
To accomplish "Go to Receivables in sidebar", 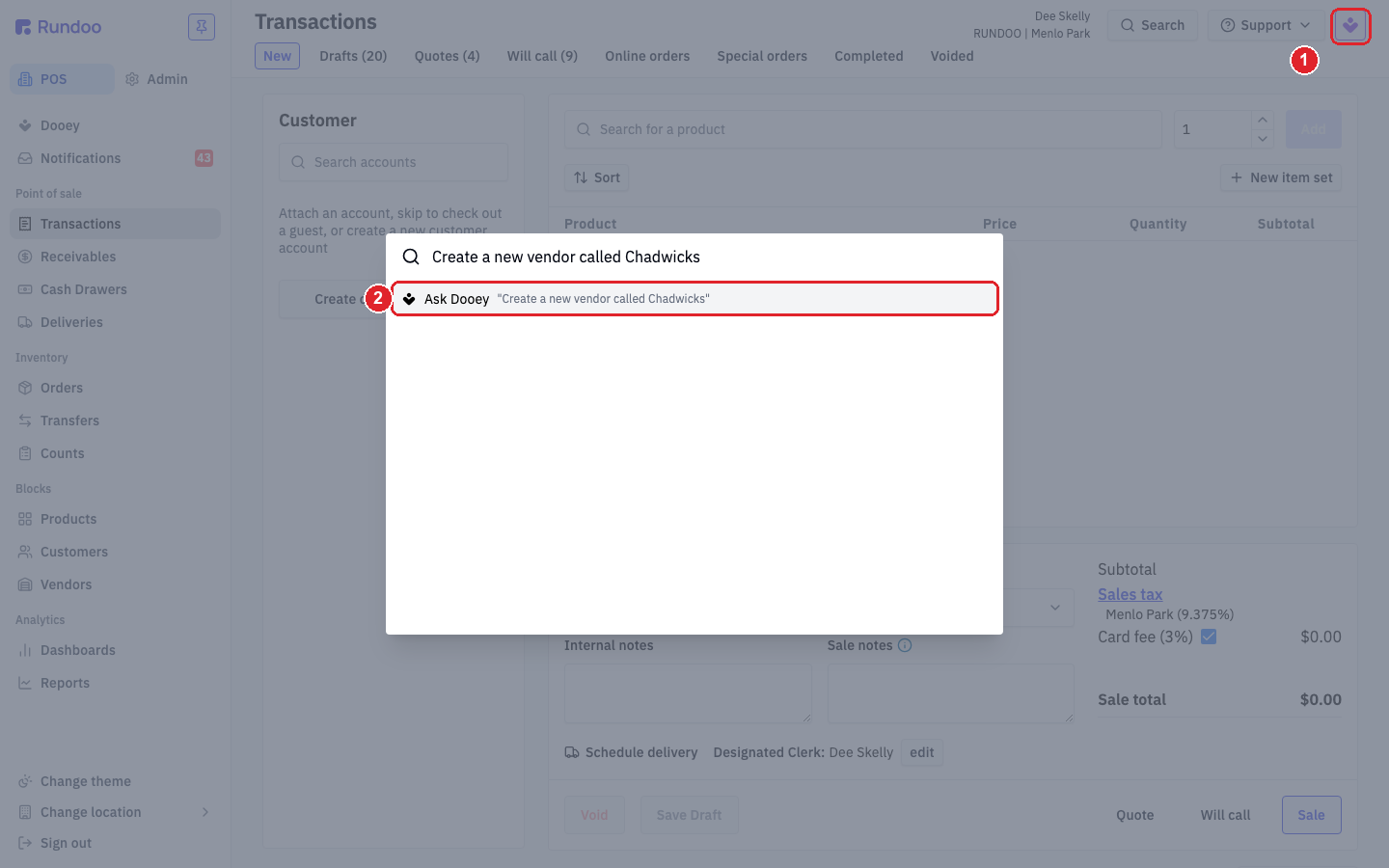I will (115, 257).
